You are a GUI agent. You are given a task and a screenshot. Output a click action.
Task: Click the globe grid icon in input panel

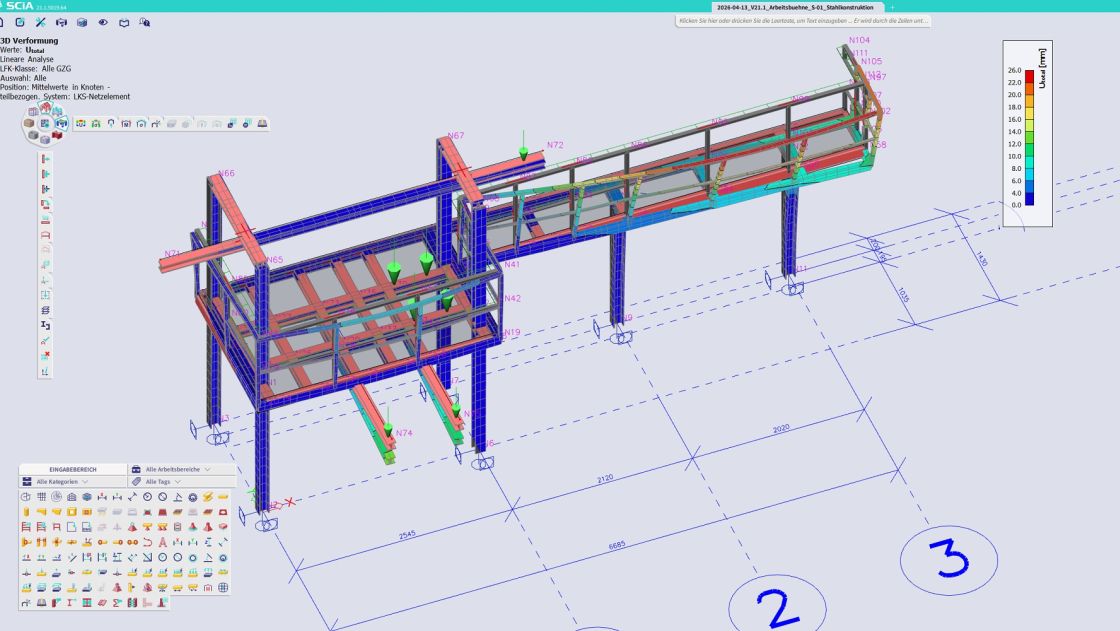click(223, 587)
